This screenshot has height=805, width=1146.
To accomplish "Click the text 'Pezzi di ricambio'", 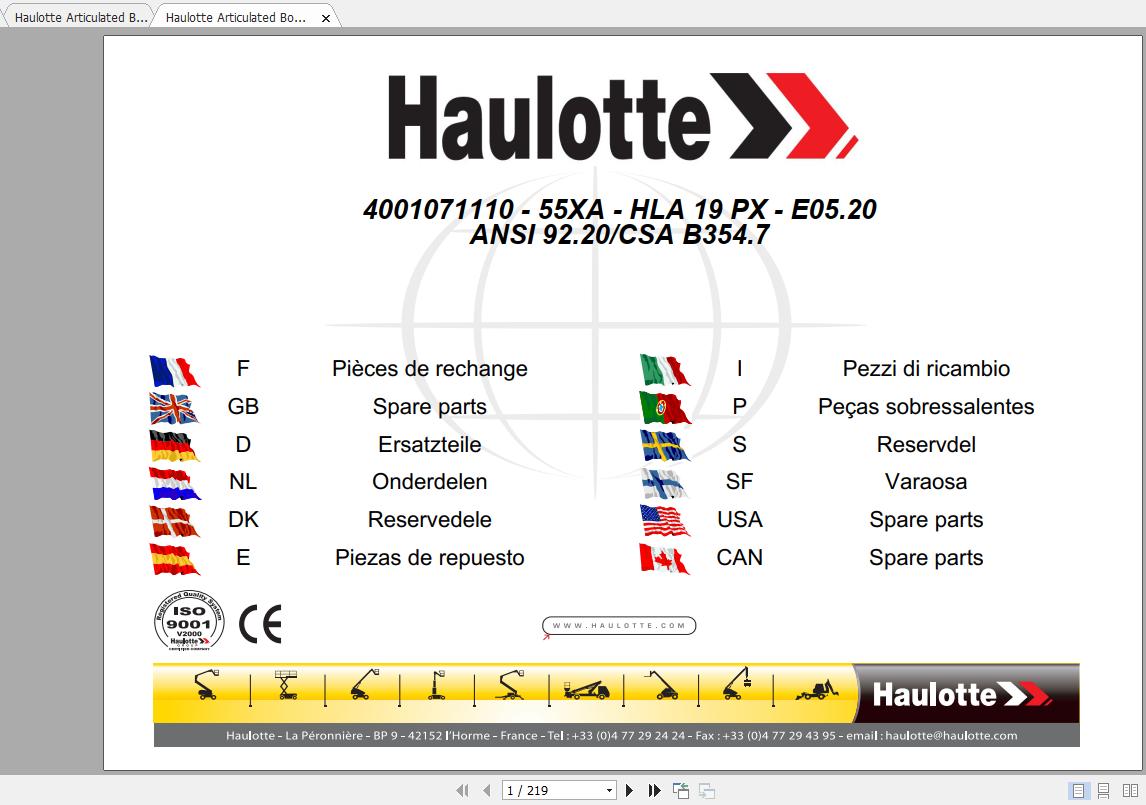I will coord(926,369).
